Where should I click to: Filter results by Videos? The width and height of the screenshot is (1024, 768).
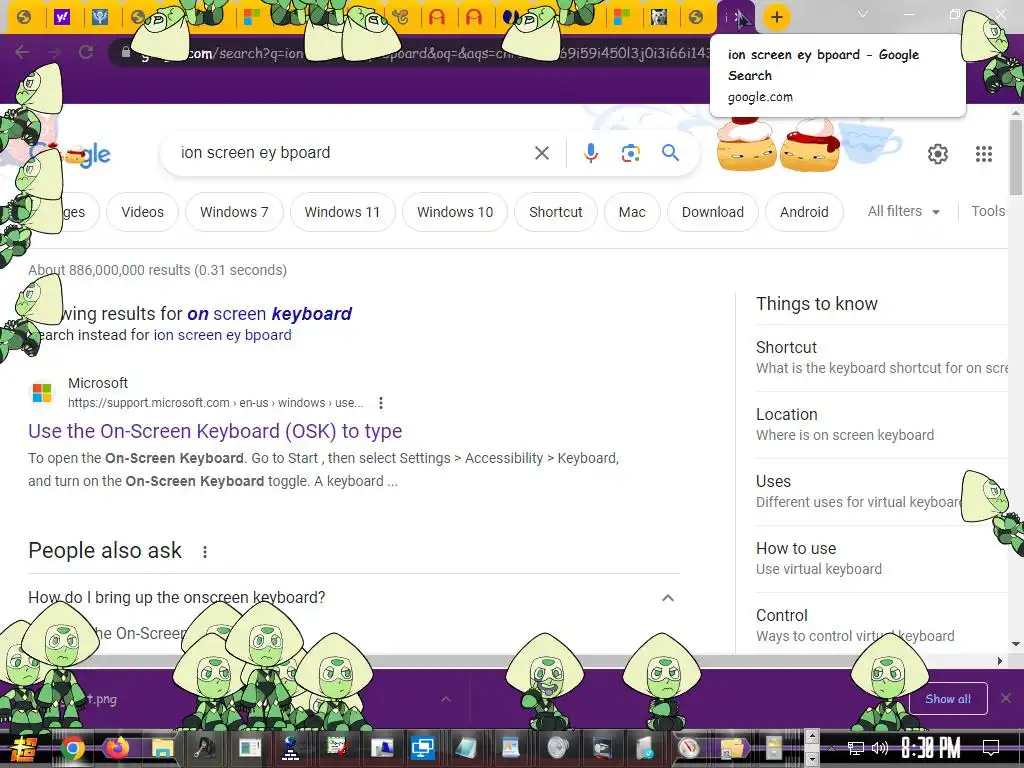[x=142, y=212]
